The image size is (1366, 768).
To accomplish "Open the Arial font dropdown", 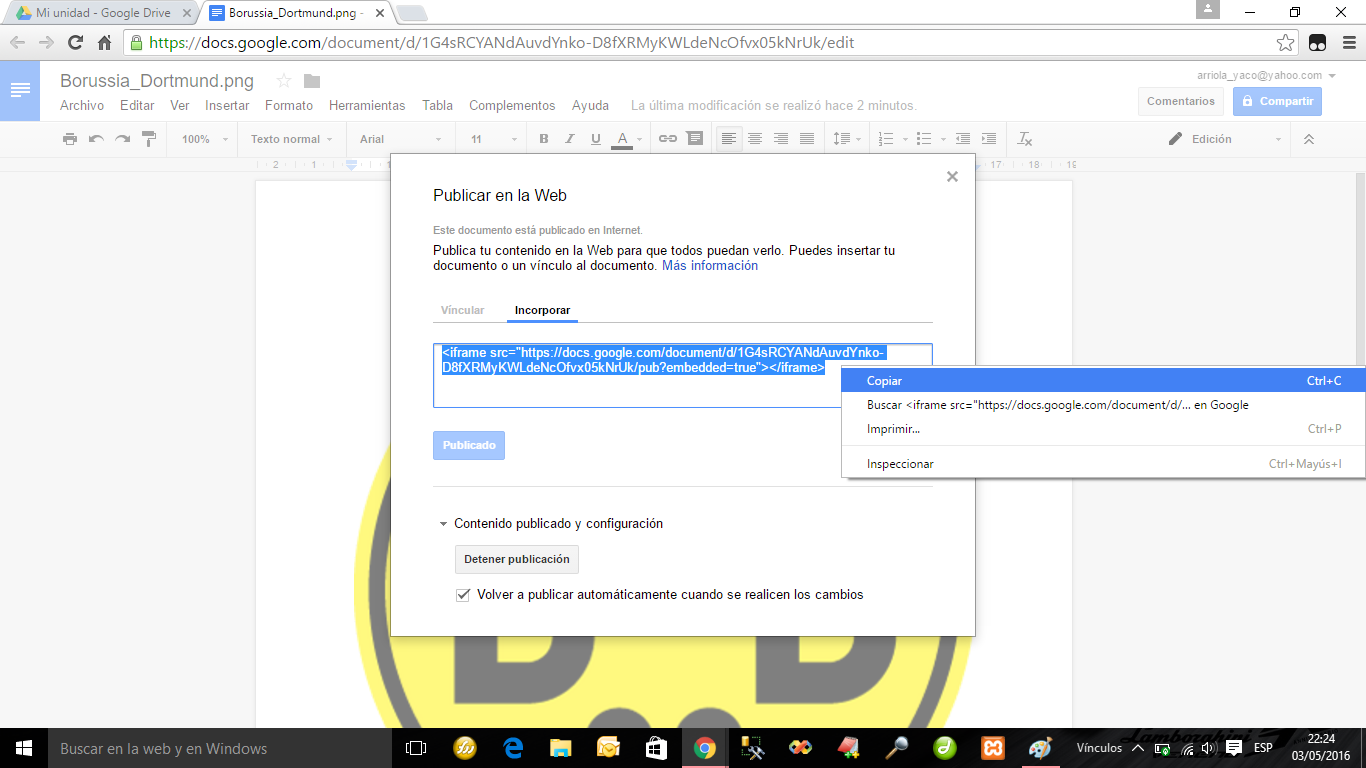I will (x=400, y=139).
